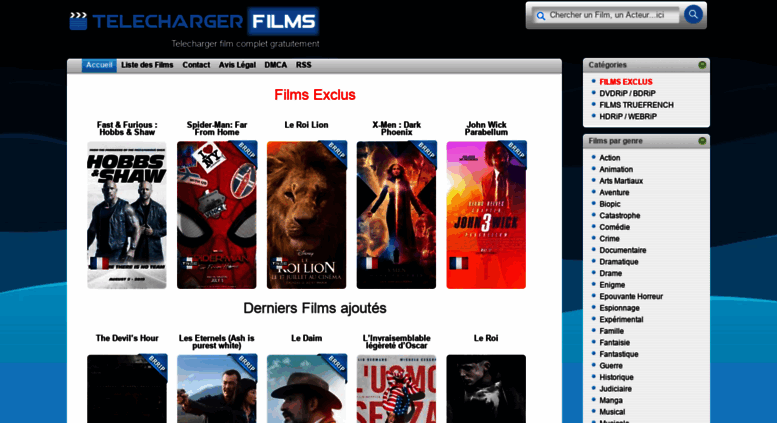
Task: Focus the film search input field
Action: click(x=606, y=15)
